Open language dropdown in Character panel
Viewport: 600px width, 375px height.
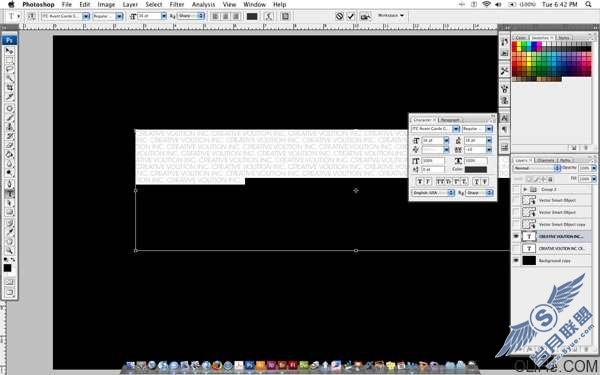coord(433,193)
